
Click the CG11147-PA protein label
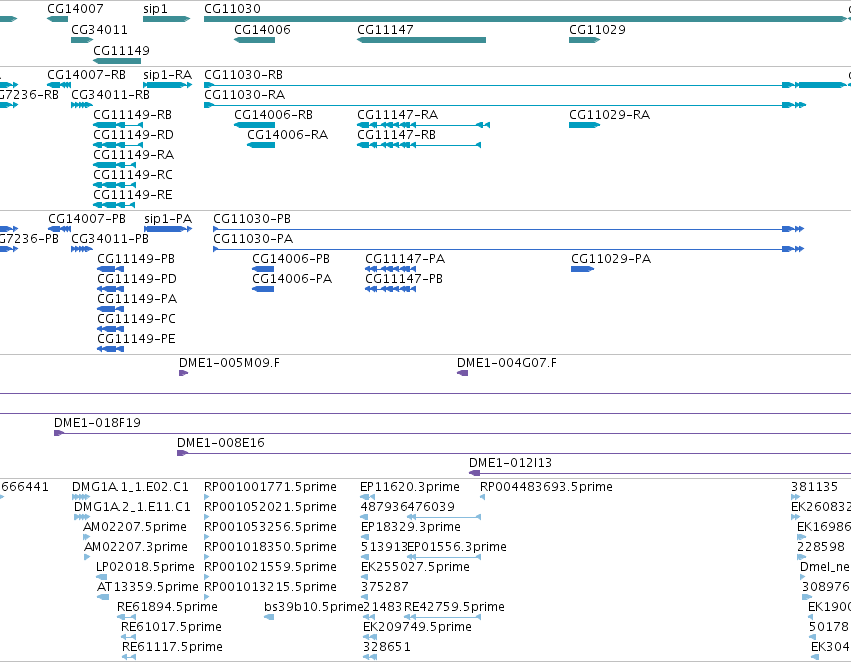point(405,259)
